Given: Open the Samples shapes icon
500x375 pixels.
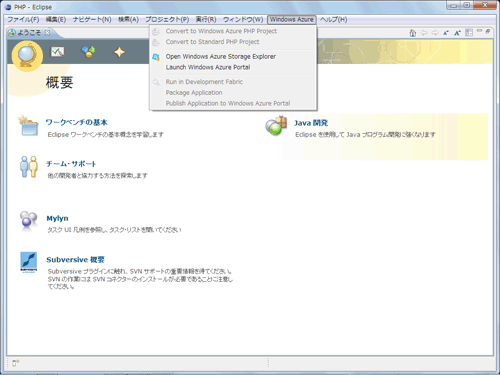Looking at the screenshot, I should [88, 52].
